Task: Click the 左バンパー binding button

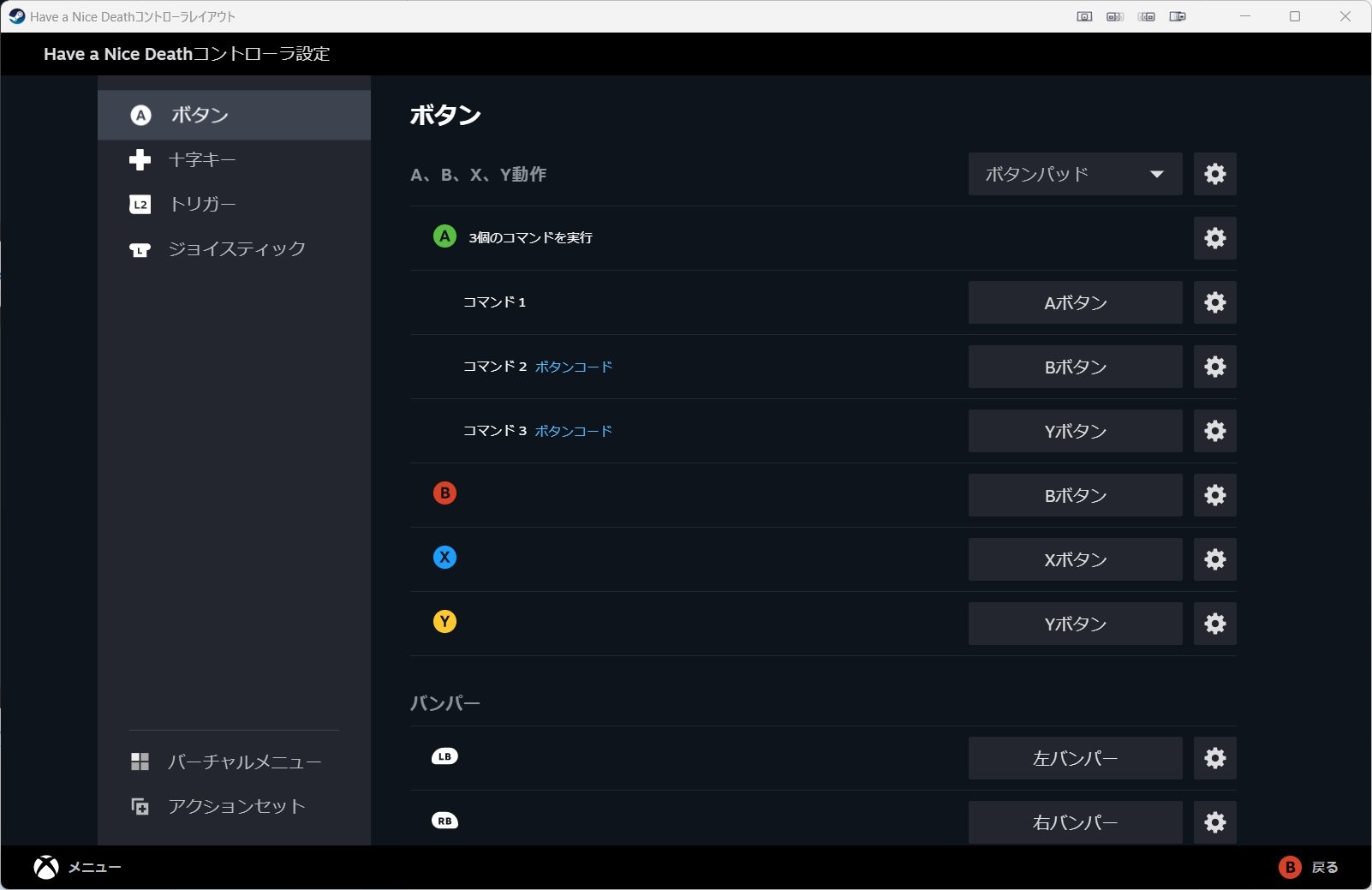Action: [1075, 758]
